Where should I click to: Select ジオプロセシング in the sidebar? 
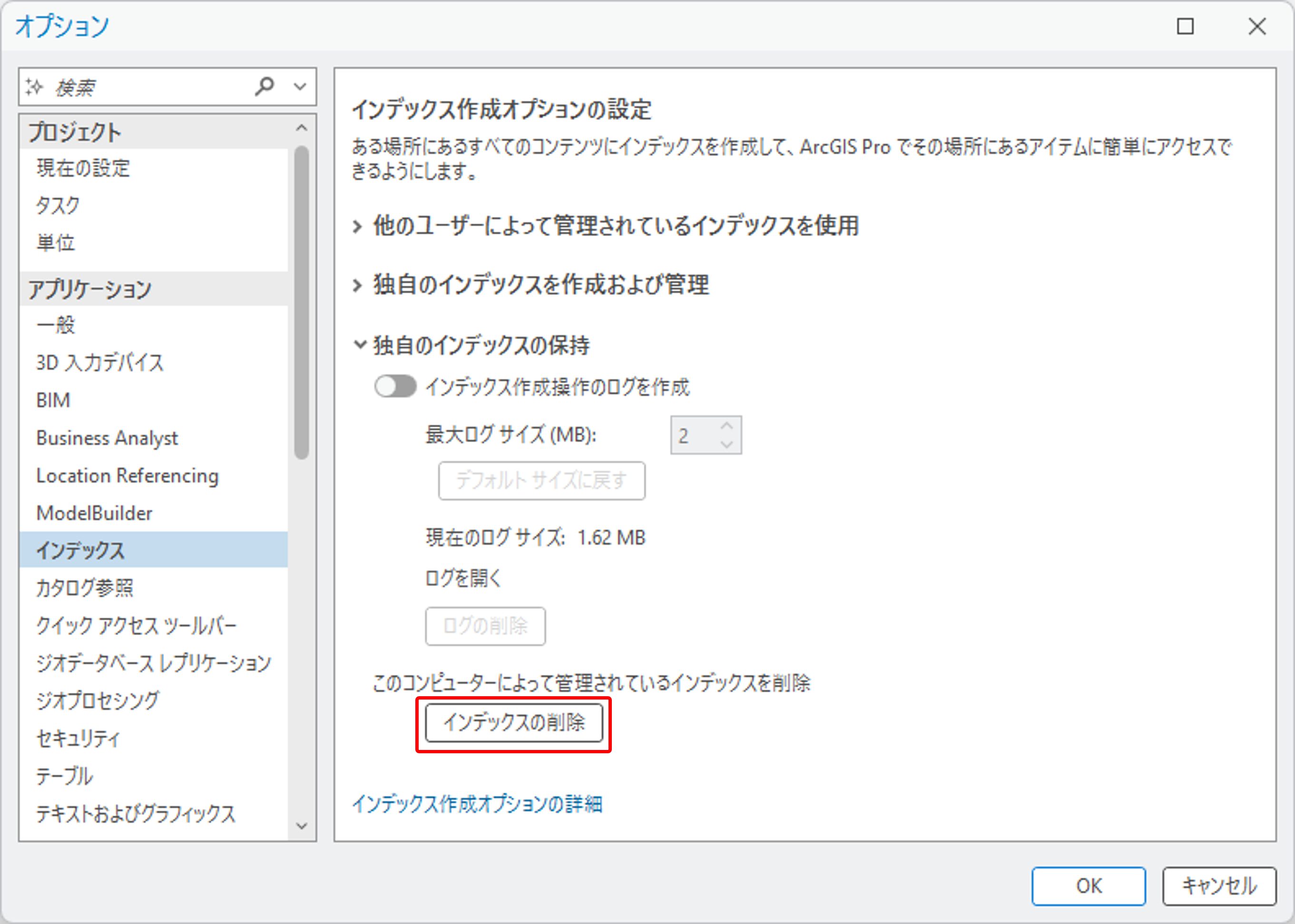coord(98,700)
